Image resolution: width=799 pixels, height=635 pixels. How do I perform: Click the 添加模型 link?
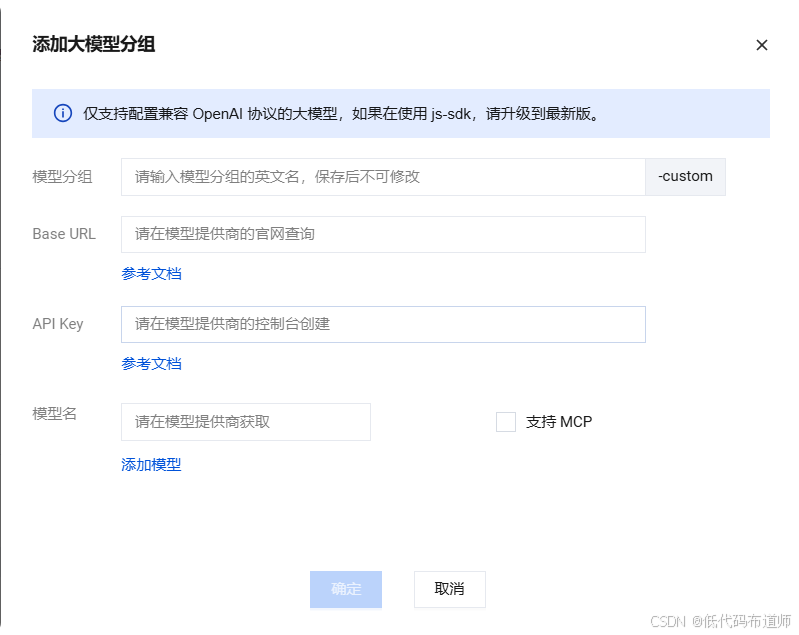(x=151, y=464)
